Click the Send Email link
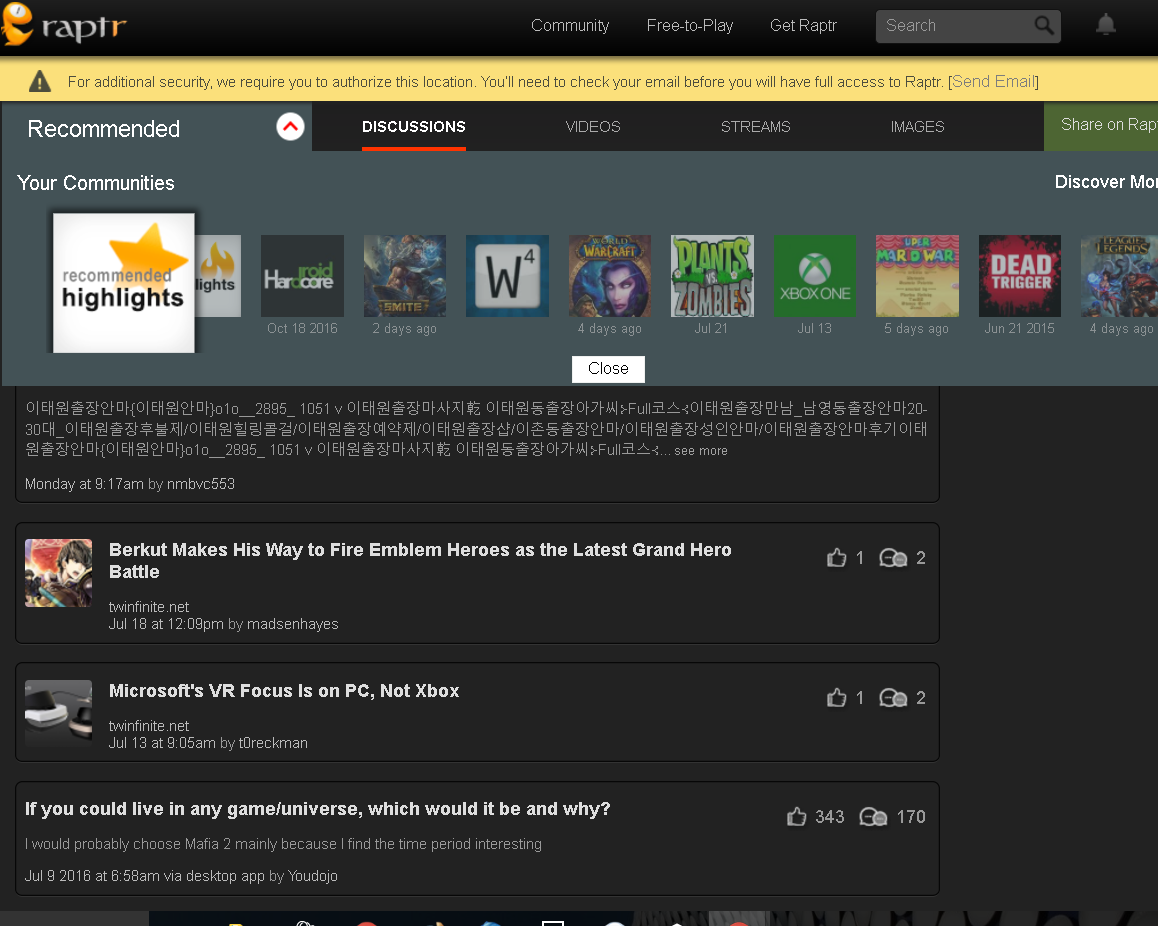The width and height of the screenshot is (1158, 926). [x=993, y=82]
